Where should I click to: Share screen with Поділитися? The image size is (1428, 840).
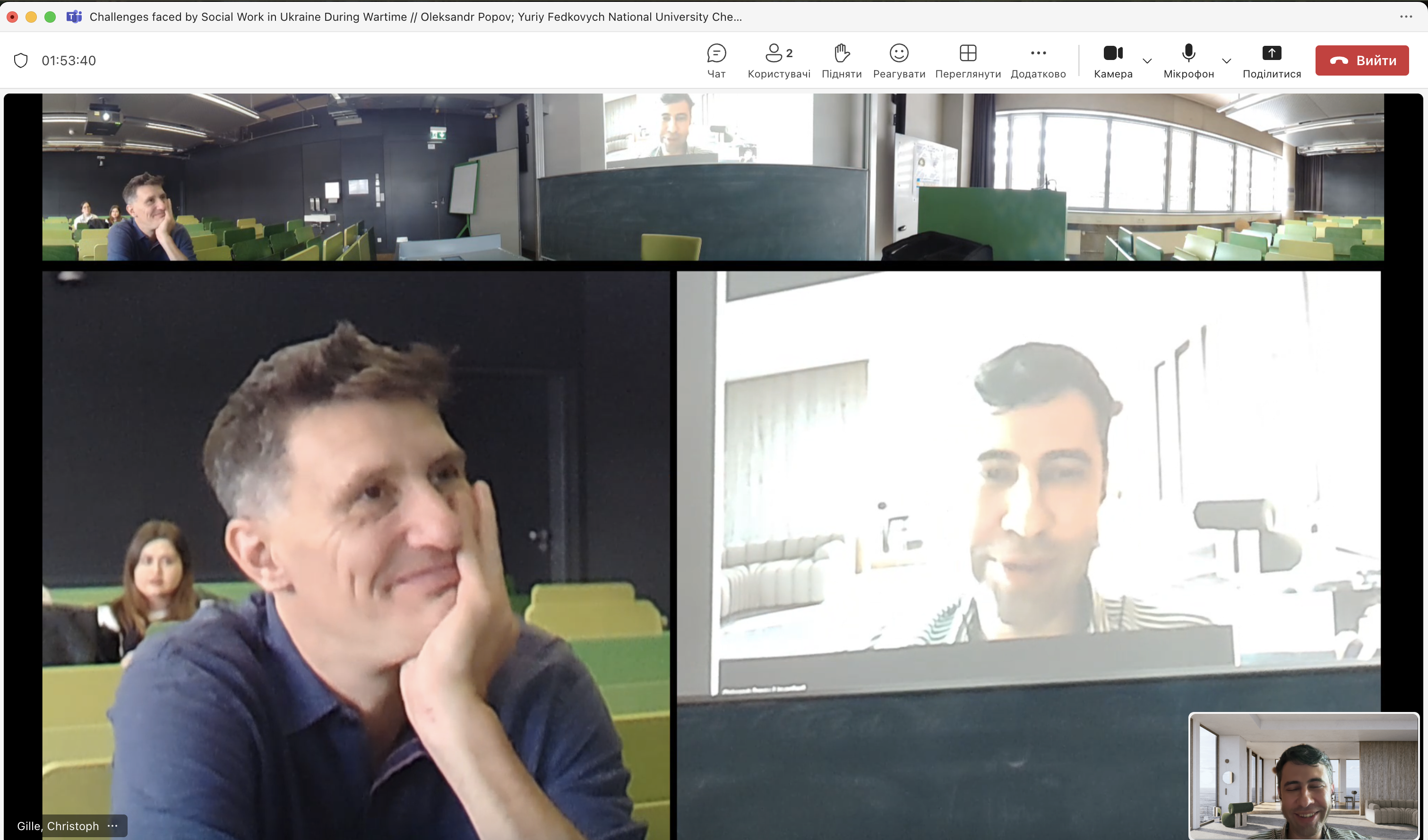point(1272,61)
